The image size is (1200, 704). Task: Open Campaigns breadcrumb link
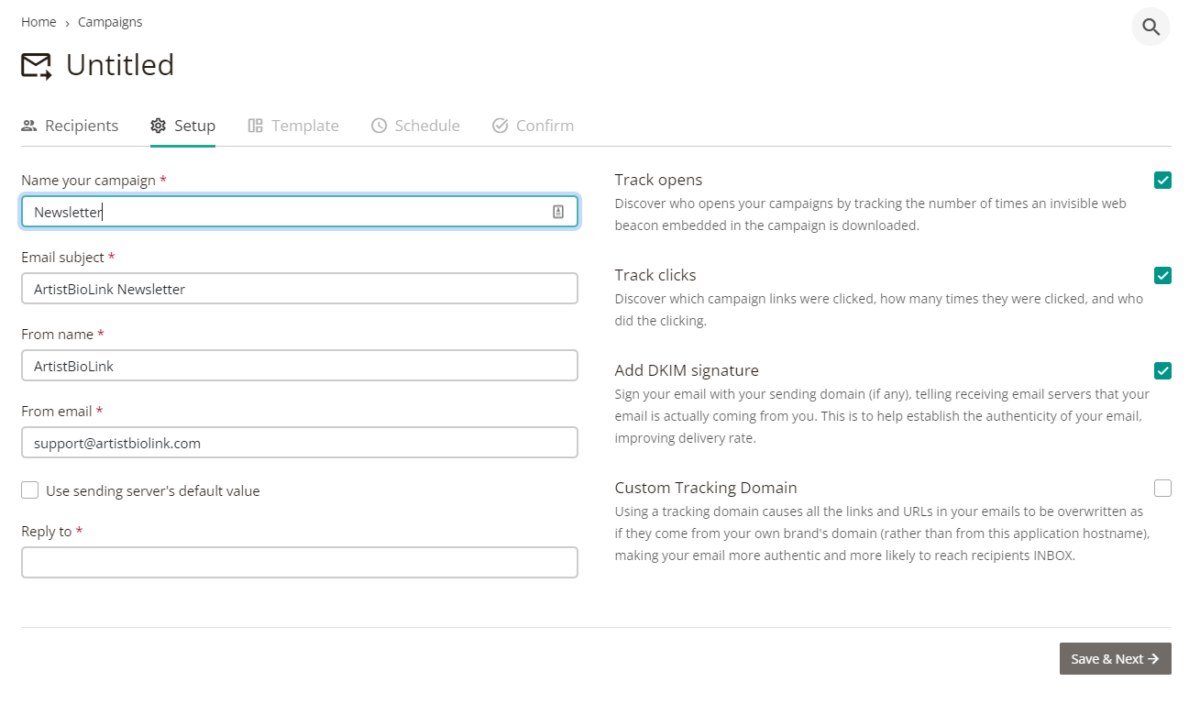[110, 22]
